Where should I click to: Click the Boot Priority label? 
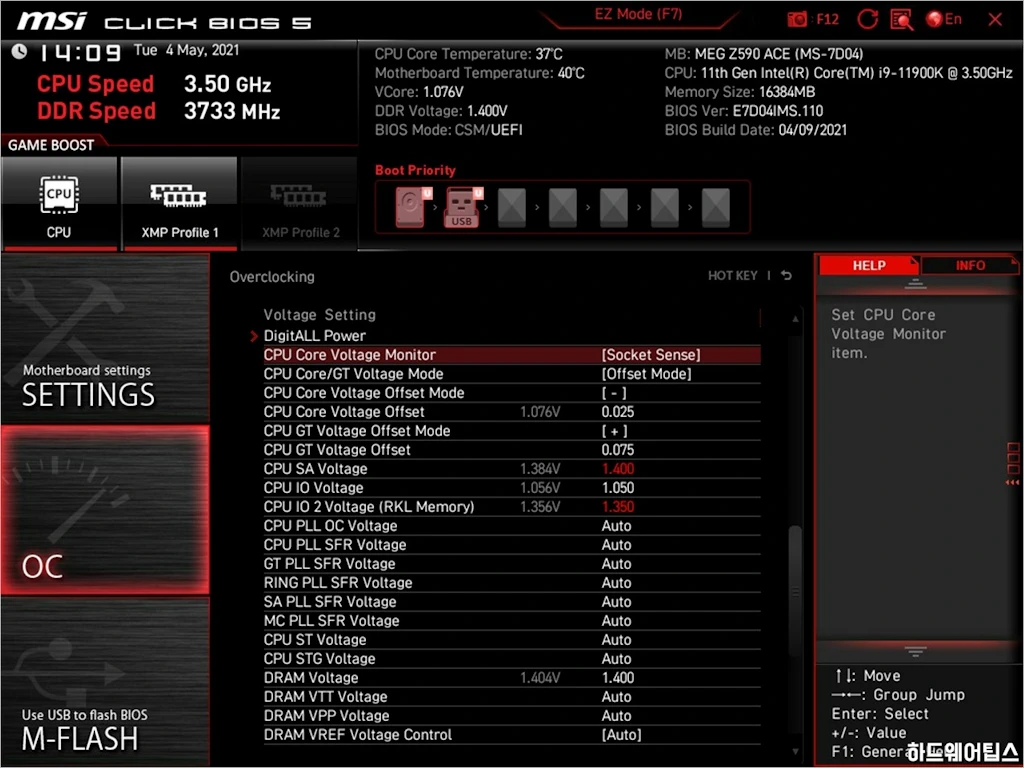pyautogui.click(x=415, y=170)
